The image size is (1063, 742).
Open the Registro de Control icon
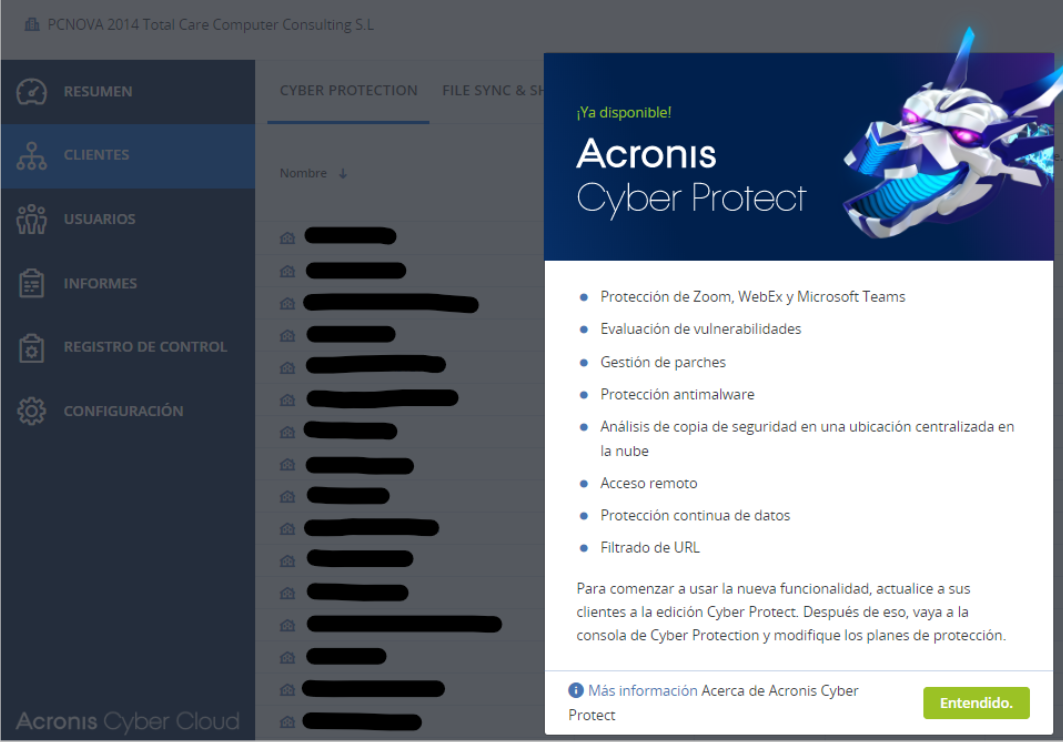[x=32, y=347]
